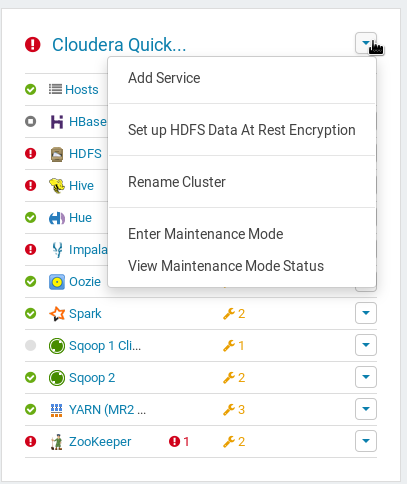The height and width of the screenshot is (484, 407).
Task: Select Enter Maintenance Mode option
Action: coord(206,234)
